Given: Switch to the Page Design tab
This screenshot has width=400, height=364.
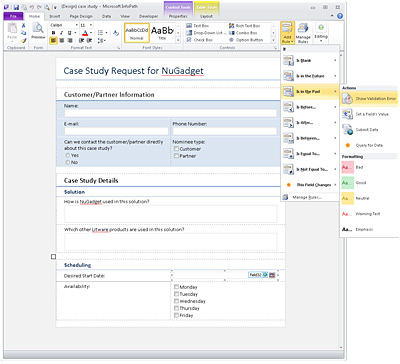Looking at the screenshot, I should (x=81, y=16).
